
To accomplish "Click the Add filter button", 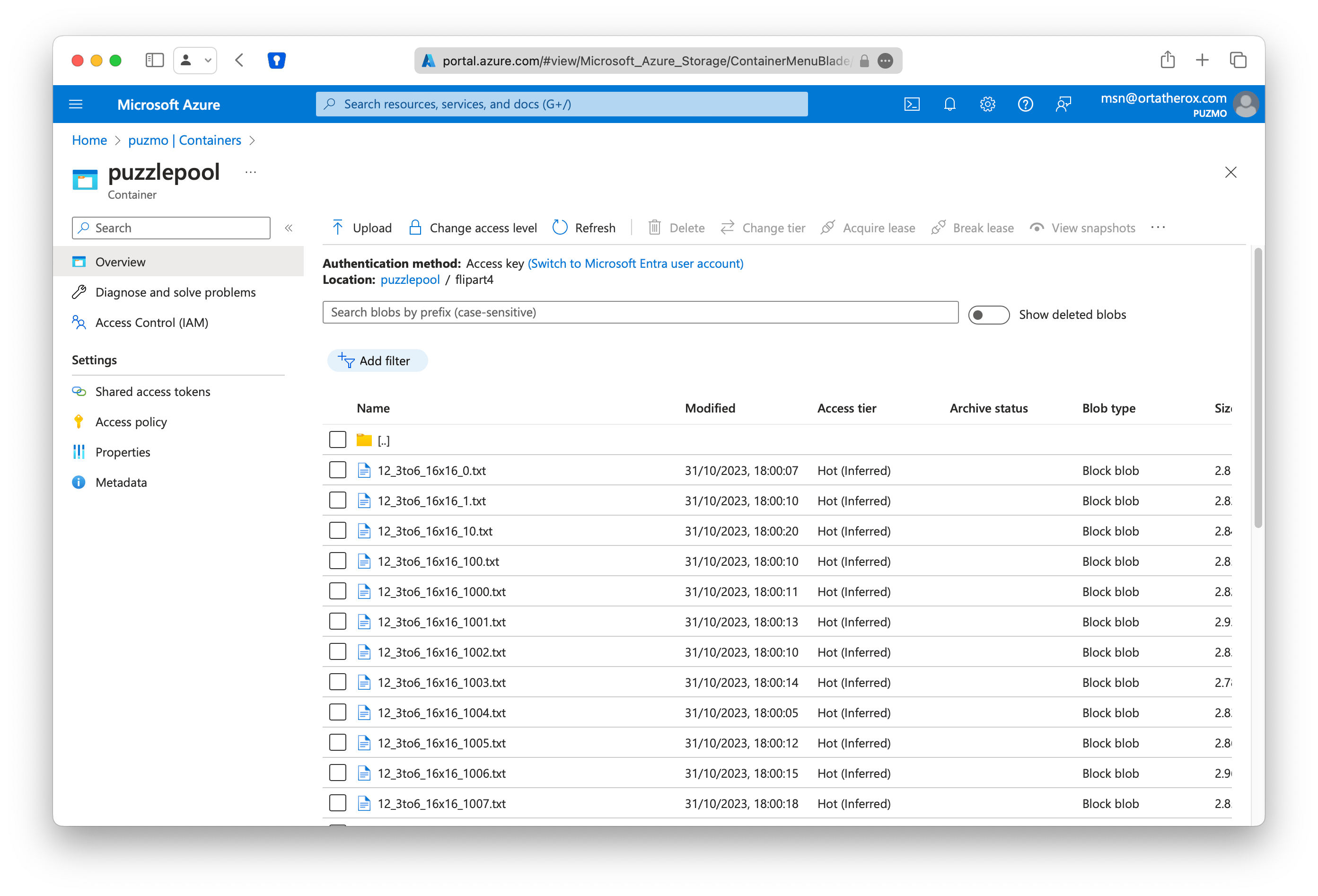I will tap(377, 360).
